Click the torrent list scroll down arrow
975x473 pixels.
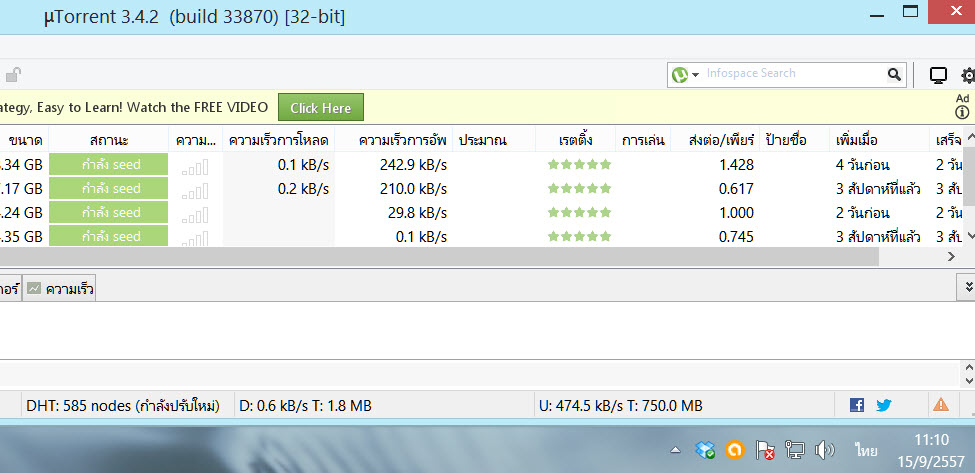point(969,236)
